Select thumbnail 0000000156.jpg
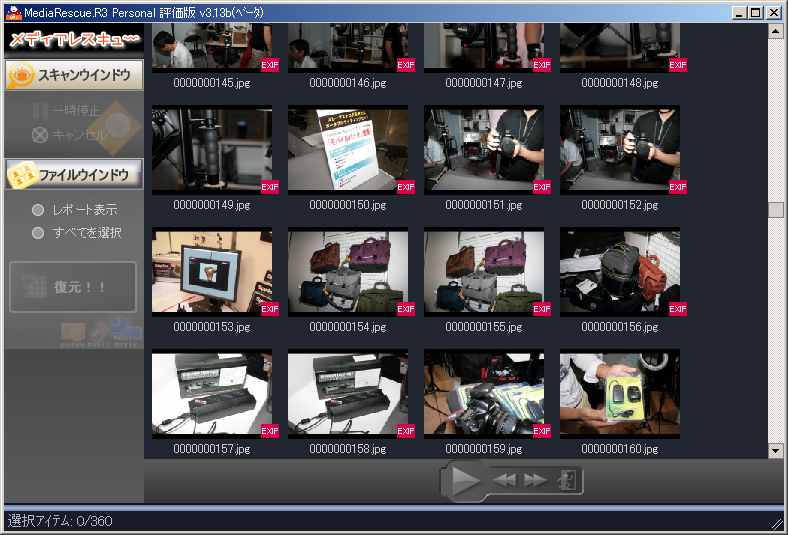788x535 pixels. click(620, 272)
